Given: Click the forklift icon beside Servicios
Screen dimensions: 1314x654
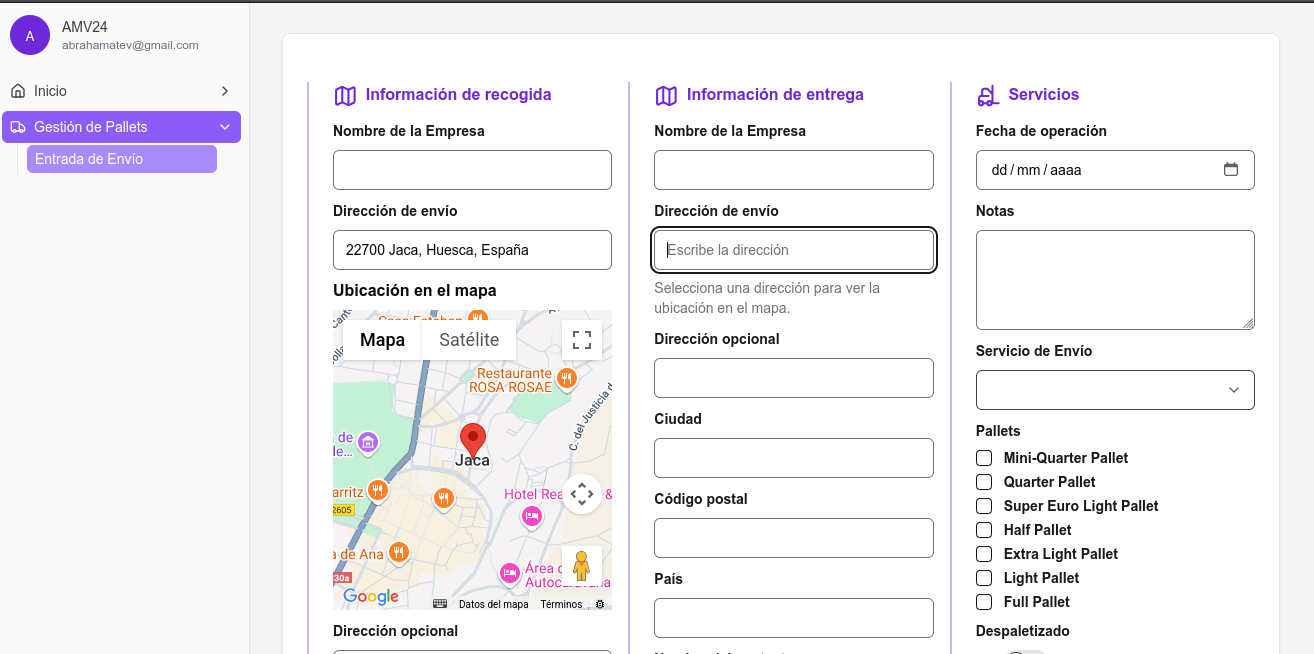Looking at the screenshot, I should click(988, 95).
